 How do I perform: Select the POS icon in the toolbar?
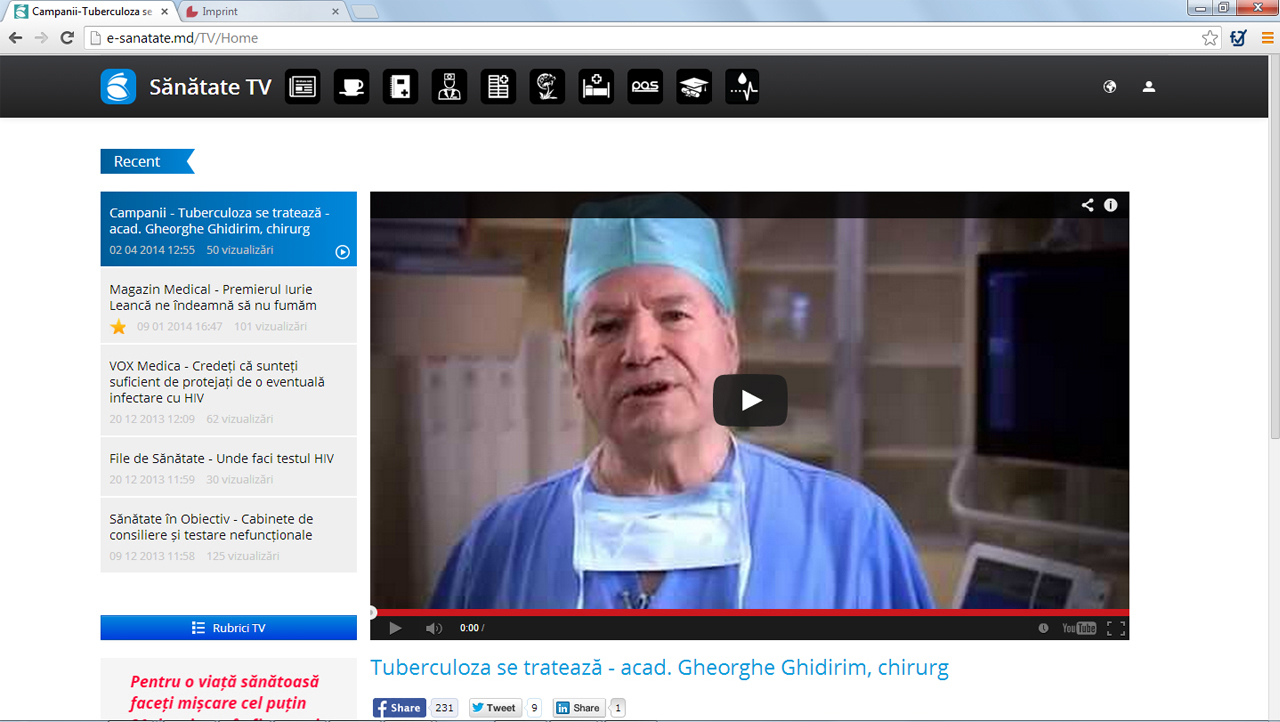tap(645, 86)
